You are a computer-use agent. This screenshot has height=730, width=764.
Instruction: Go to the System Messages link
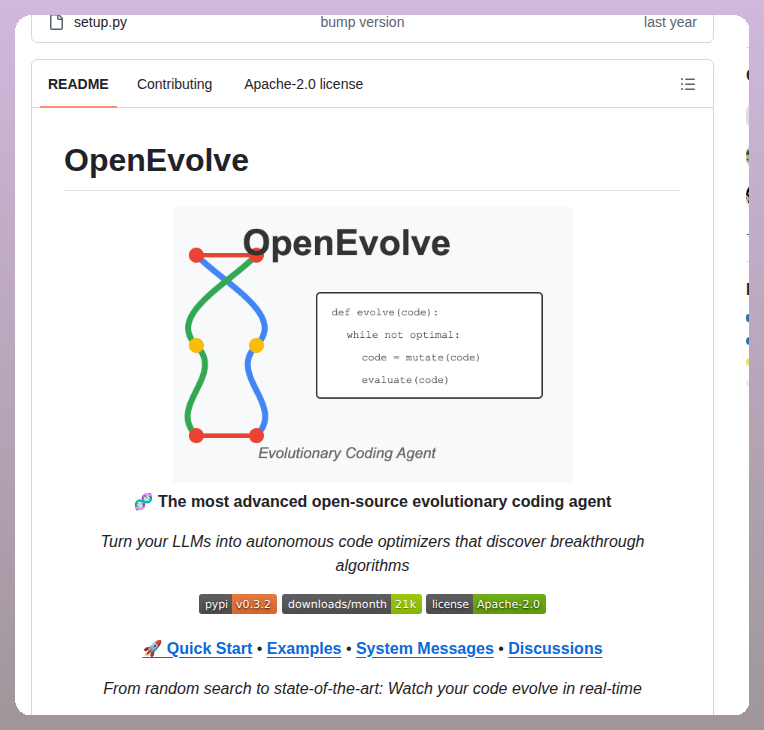(x=425, y=649)
